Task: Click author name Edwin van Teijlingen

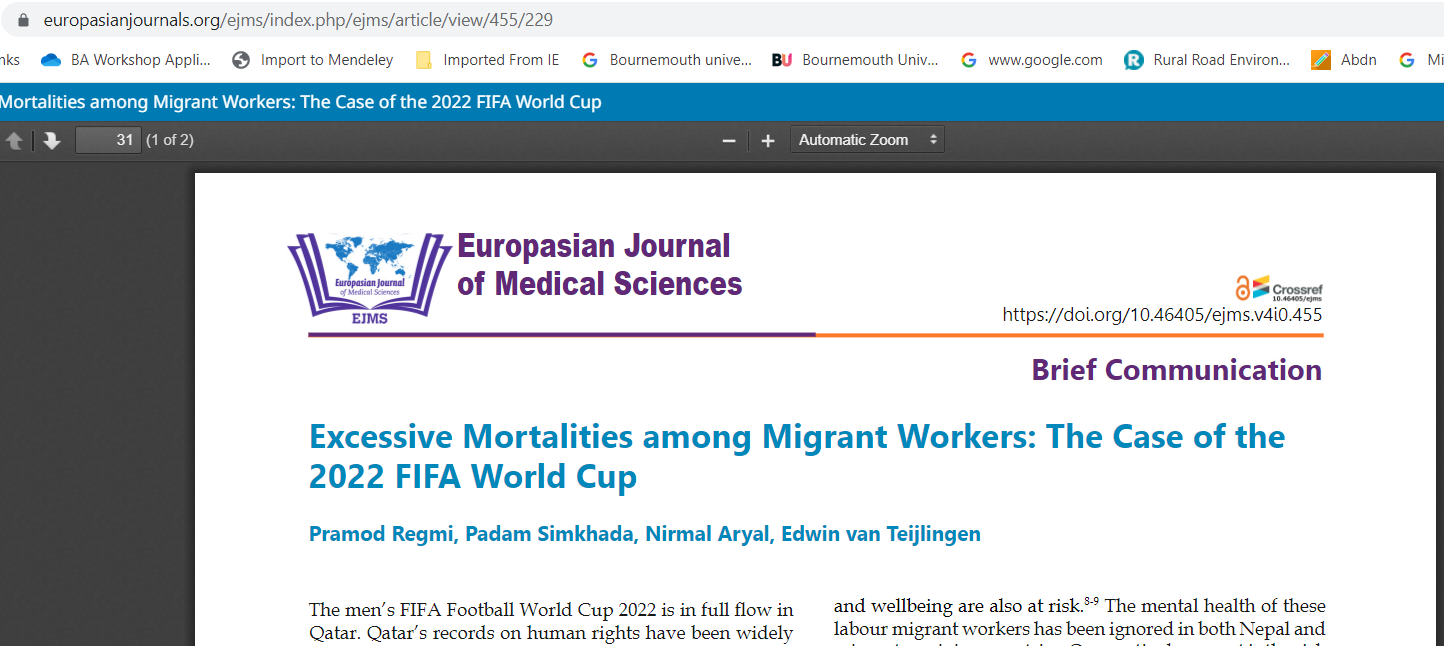Action: pyautogui.click(x=881, y=534)
